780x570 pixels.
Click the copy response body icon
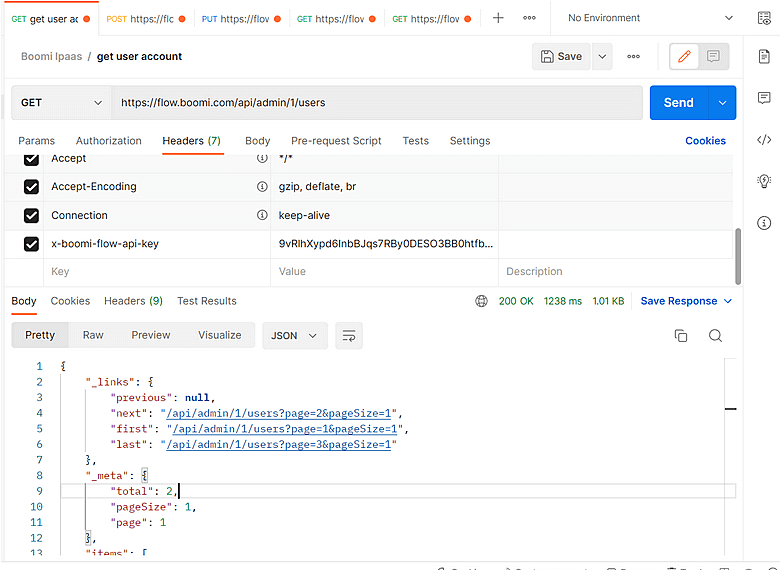pos(681,336)
